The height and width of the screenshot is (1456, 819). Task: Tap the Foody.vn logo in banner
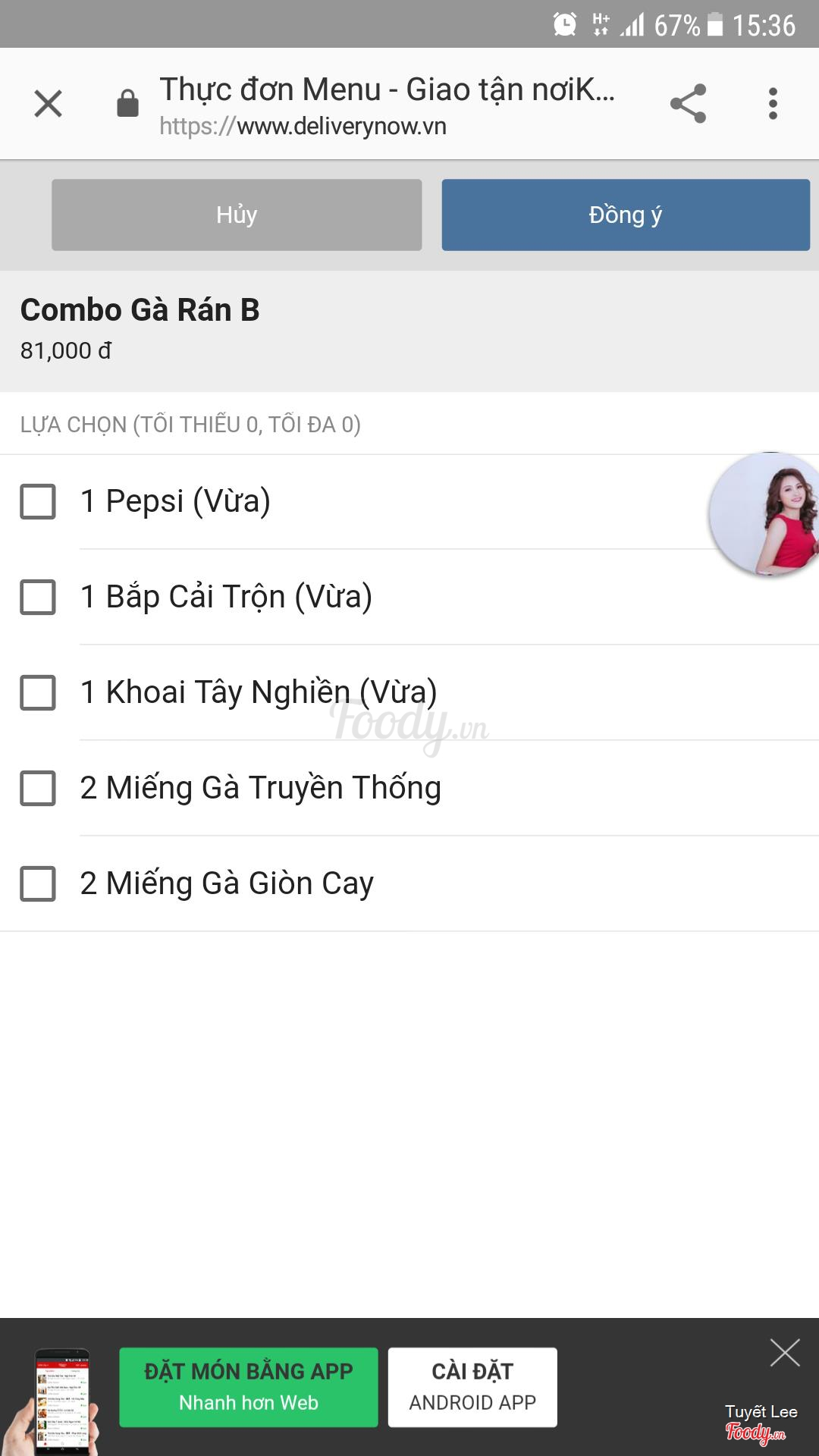point(755,1432)
